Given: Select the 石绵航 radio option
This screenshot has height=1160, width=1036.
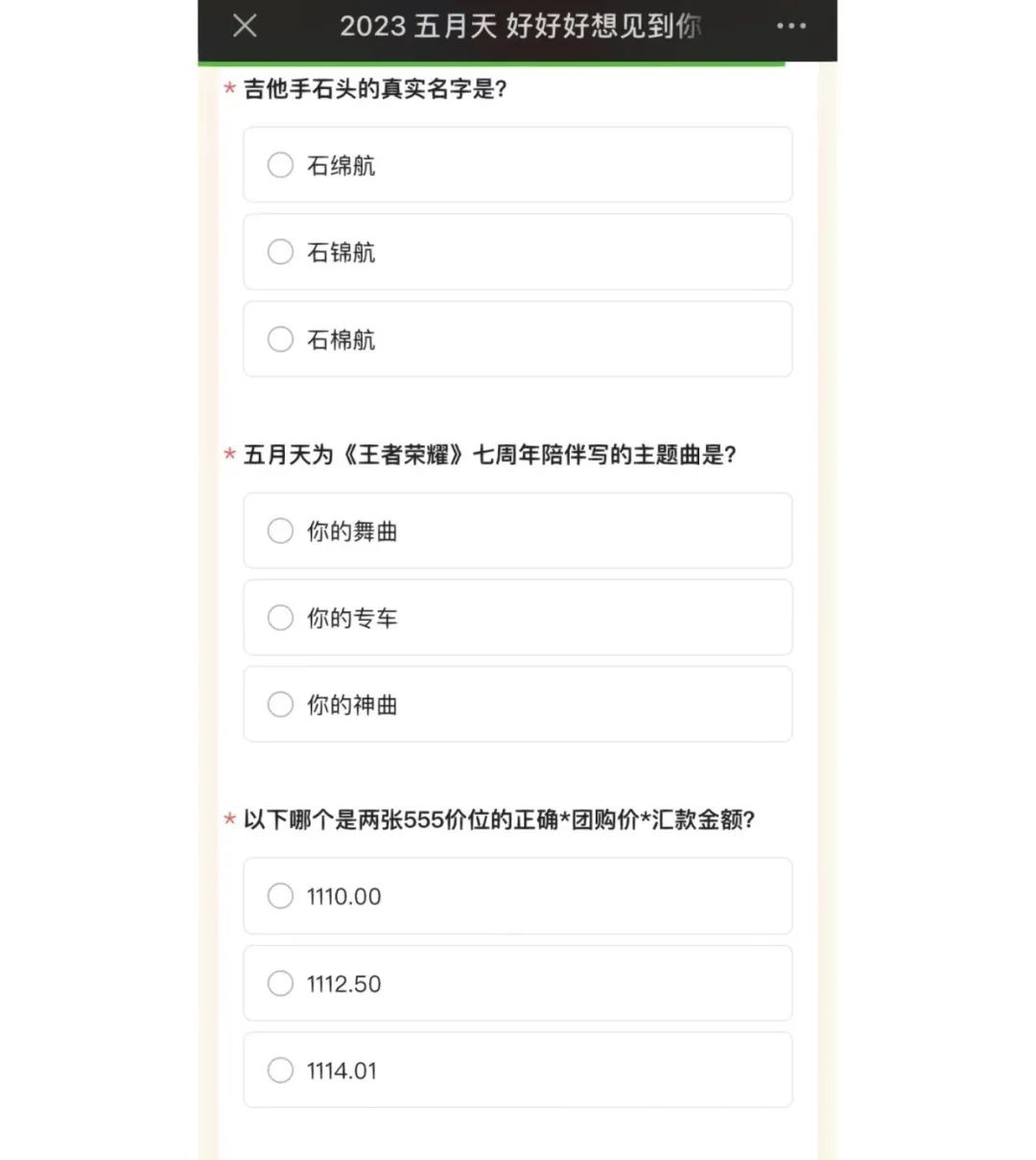Looking at the screenshot, I should pos(280,165).
